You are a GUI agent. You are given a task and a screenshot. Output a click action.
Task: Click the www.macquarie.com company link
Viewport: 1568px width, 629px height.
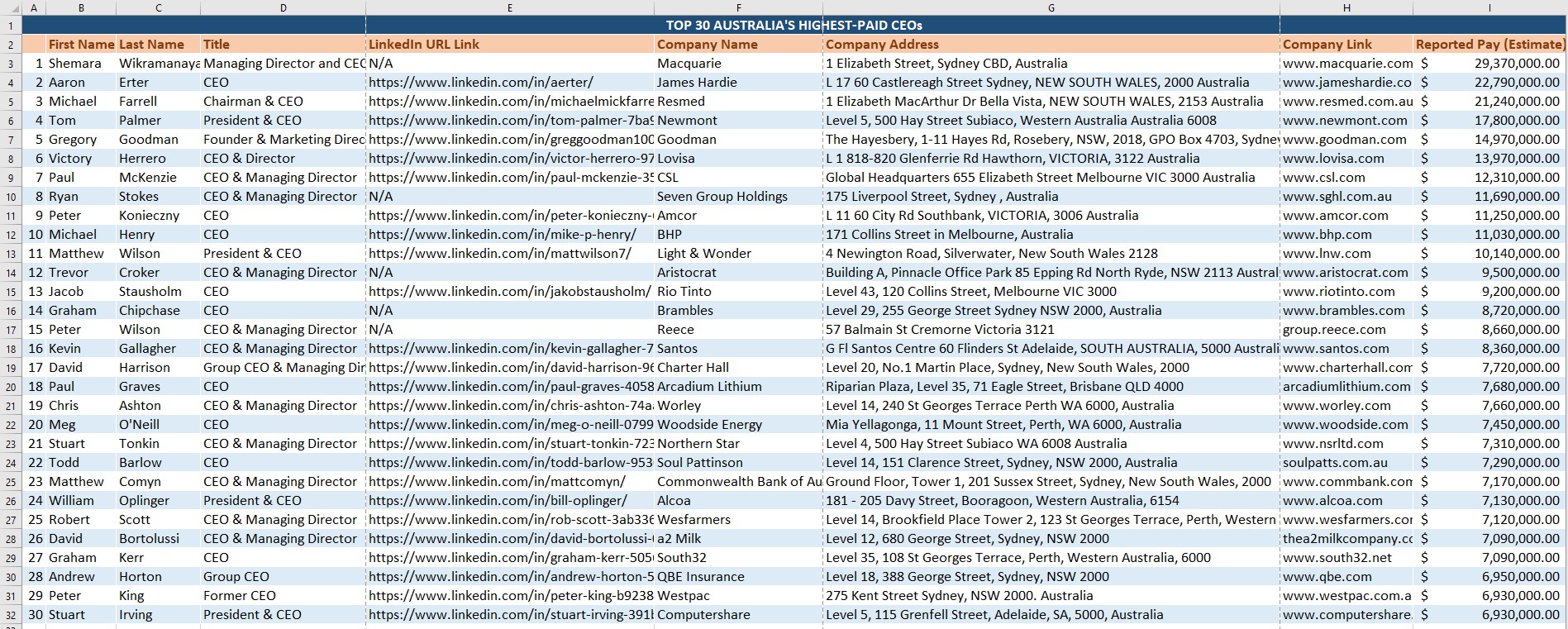point(1347,64)
